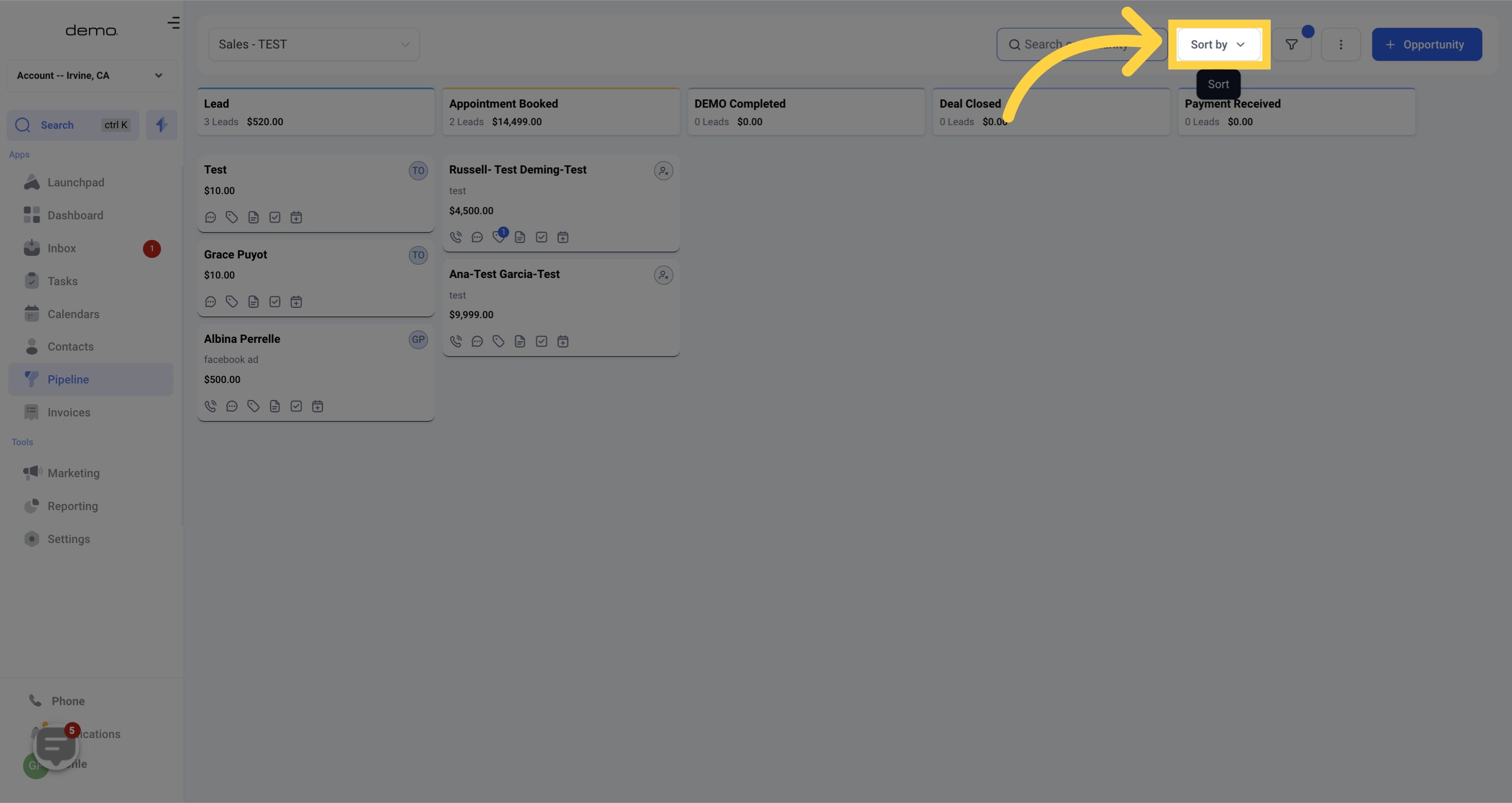Screen dimensions: 1512x803
Task: Expand the Sales - TEST pipeline dropdown
Action: pyautogui.click(x=313, y=44)
